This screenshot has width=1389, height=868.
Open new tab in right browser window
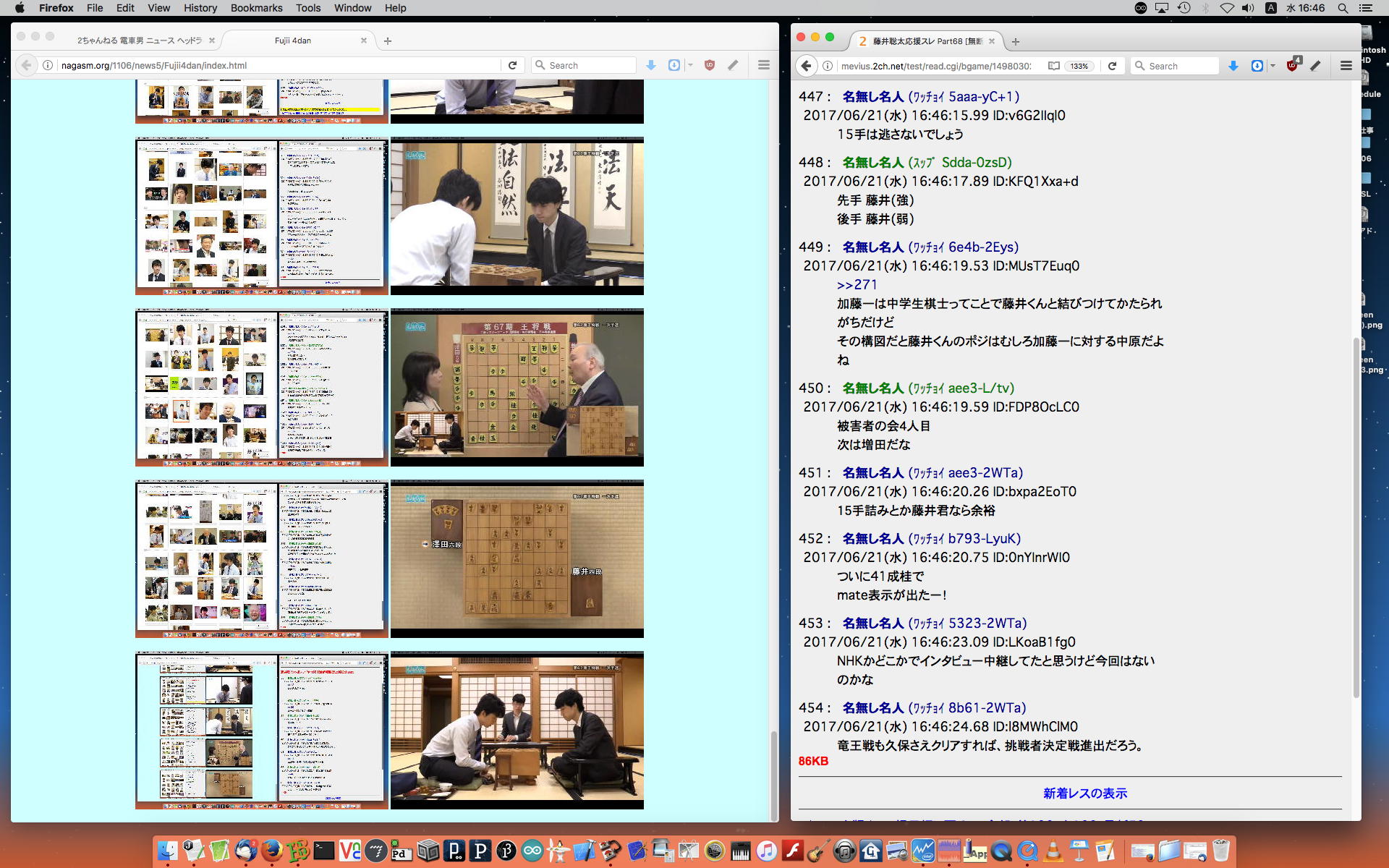click(x=1016, y=41)
